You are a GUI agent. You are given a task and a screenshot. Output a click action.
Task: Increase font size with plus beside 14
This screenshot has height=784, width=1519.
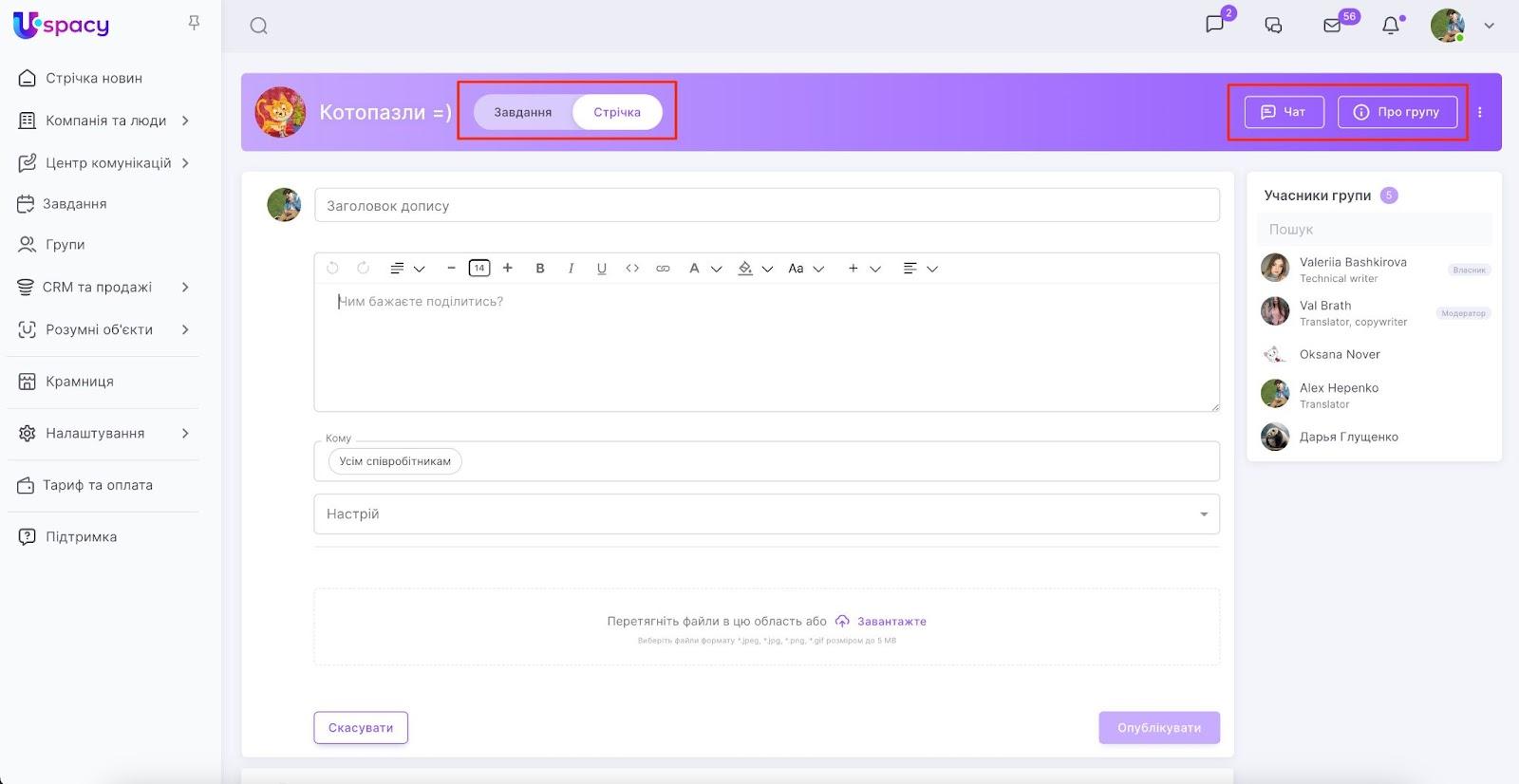point(508,269)
